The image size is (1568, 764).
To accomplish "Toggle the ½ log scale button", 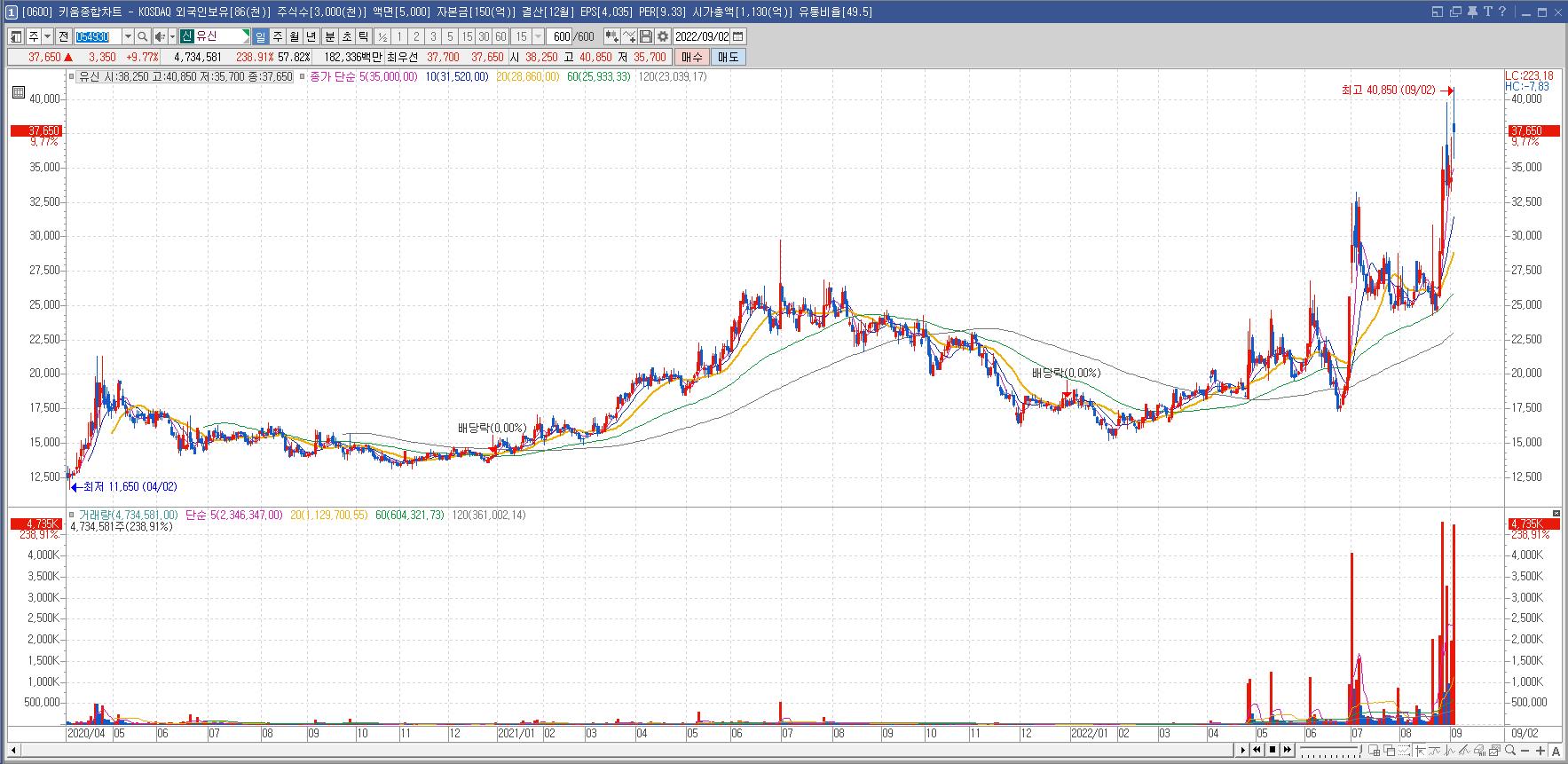I will click(382, 36).
